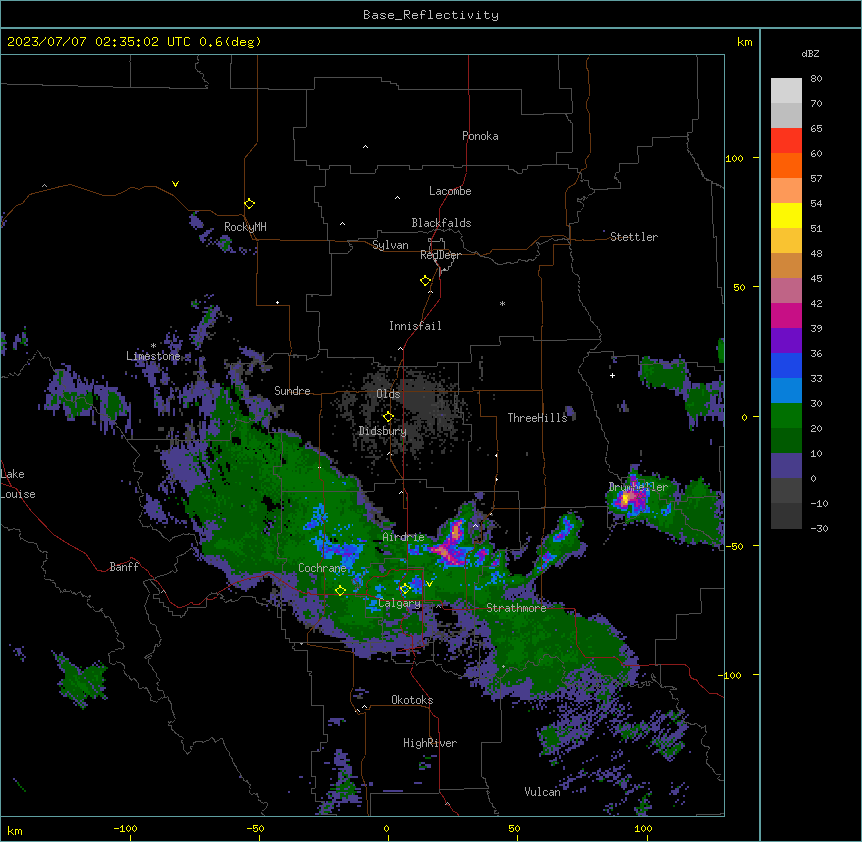Click the Drumheller city label

pyautogui.click(x=638, y=487)
